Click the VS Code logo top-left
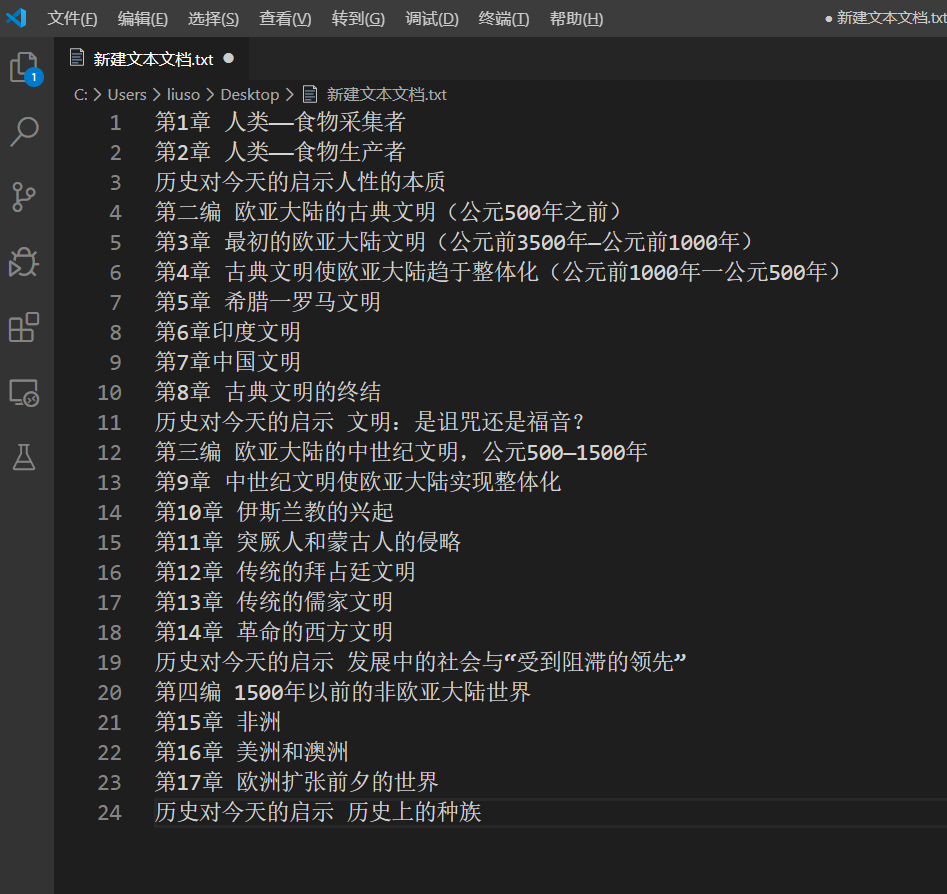This screenshot has width=947, height=894. (x=17, y=17)
